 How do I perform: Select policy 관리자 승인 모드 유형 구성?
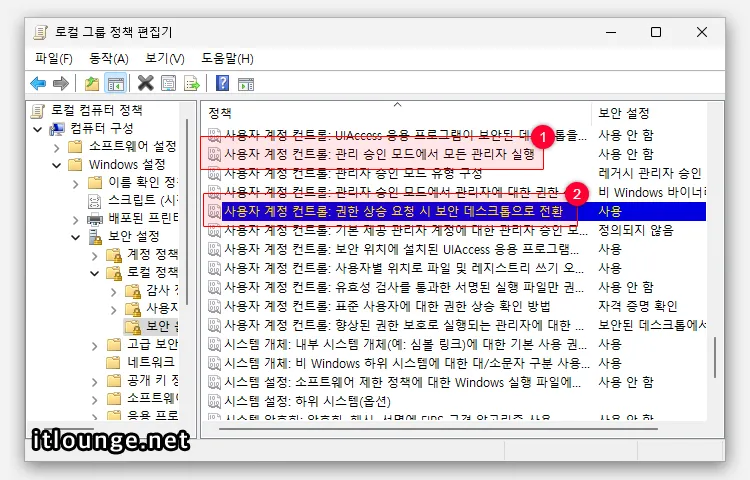click(x=353, y=173)
